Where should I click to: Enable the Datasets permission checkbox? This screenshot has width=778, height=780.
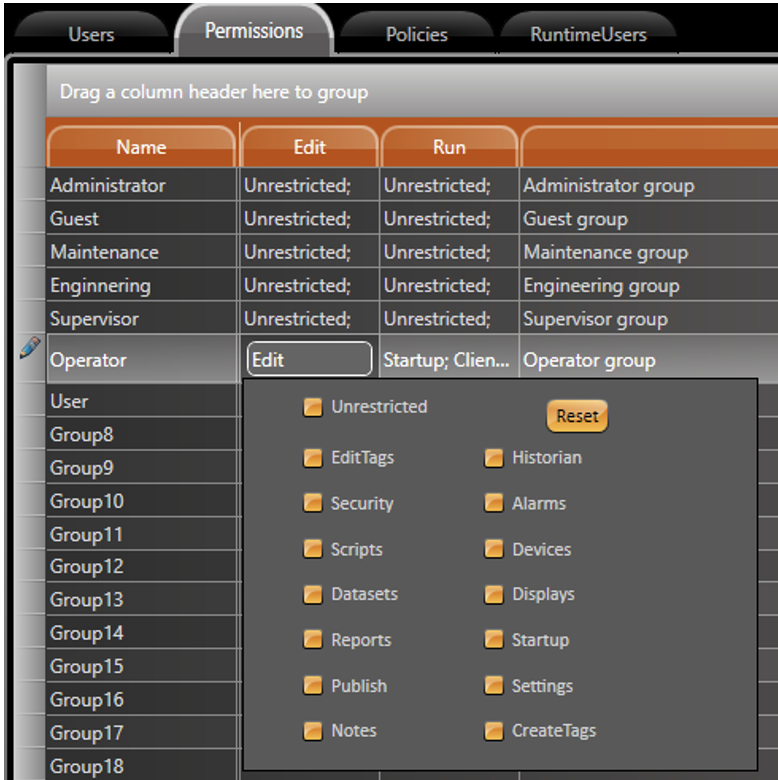313,595
